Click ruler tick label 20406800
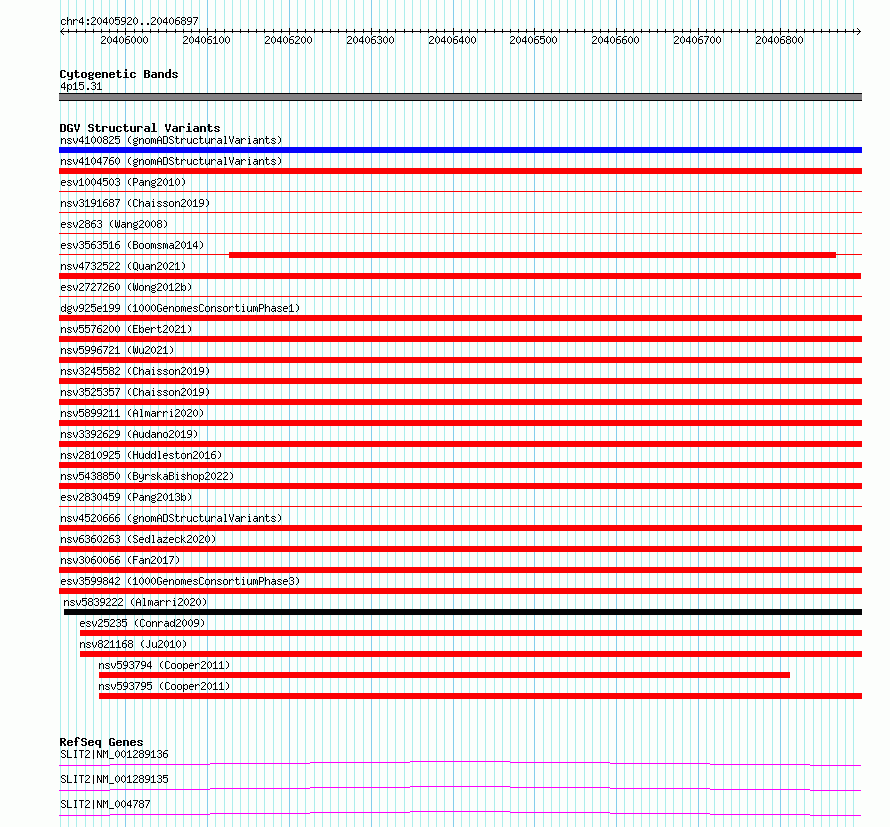This screenshot has width=890, height=827. [779, 40]
